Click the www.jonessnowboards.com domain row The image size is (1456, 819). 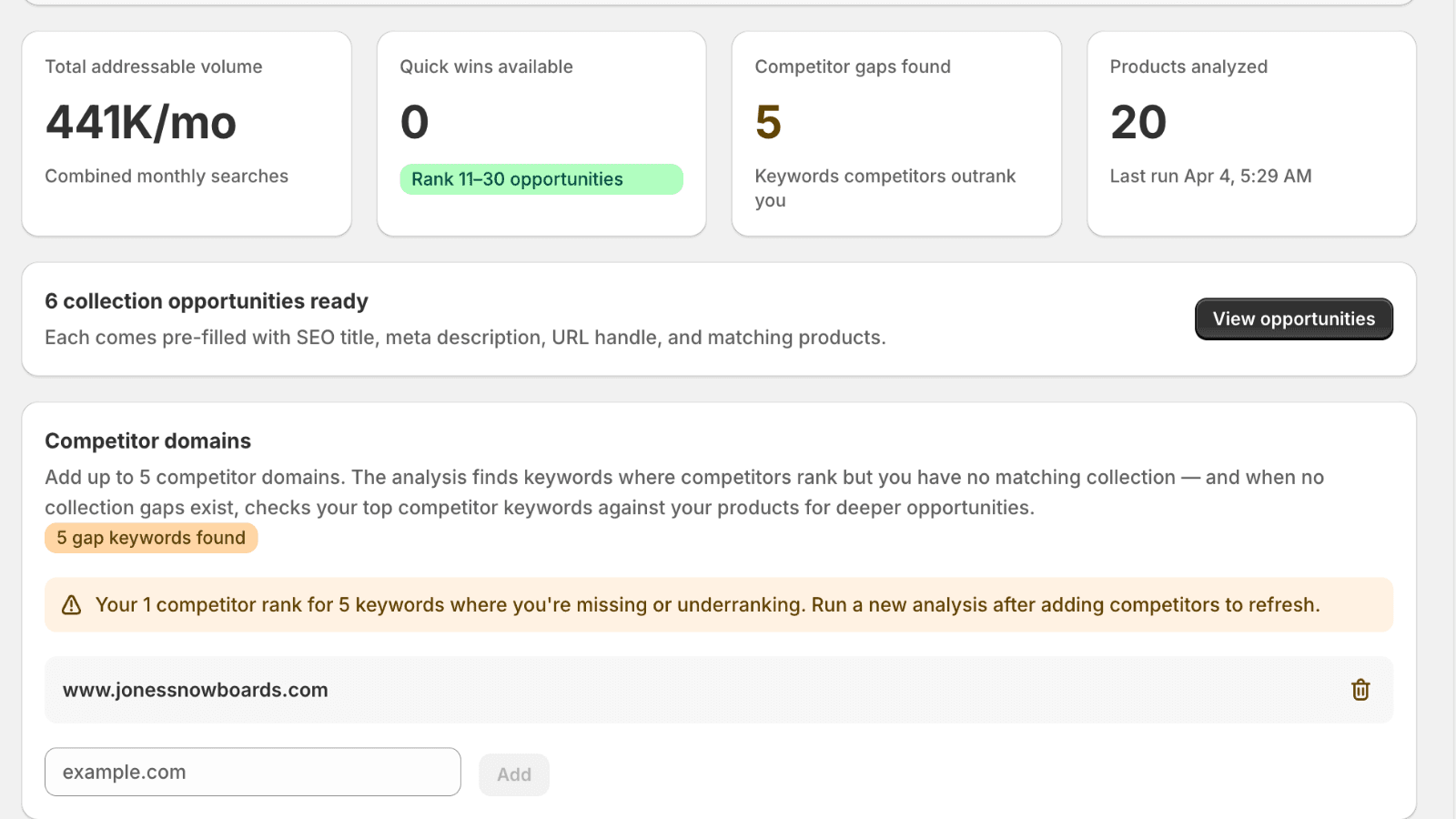(x=719, y=690)
